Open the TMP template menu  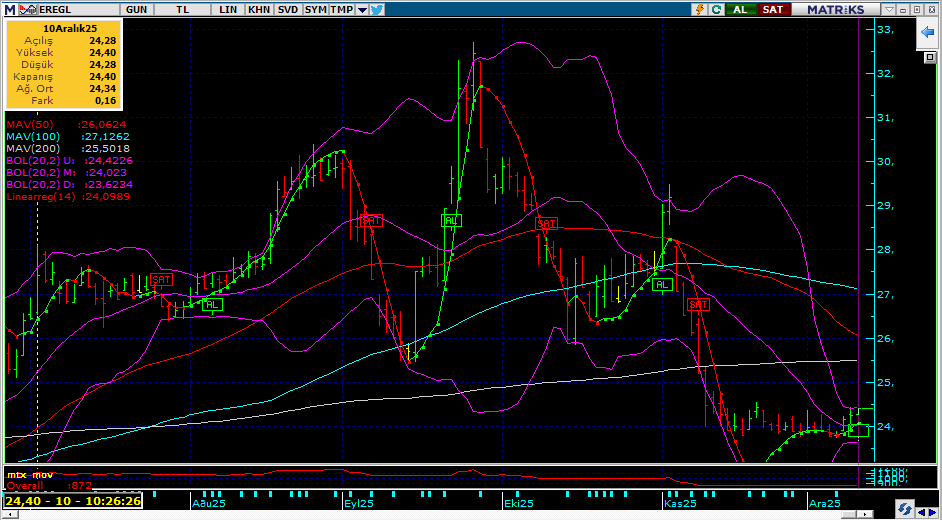(342, 9)
